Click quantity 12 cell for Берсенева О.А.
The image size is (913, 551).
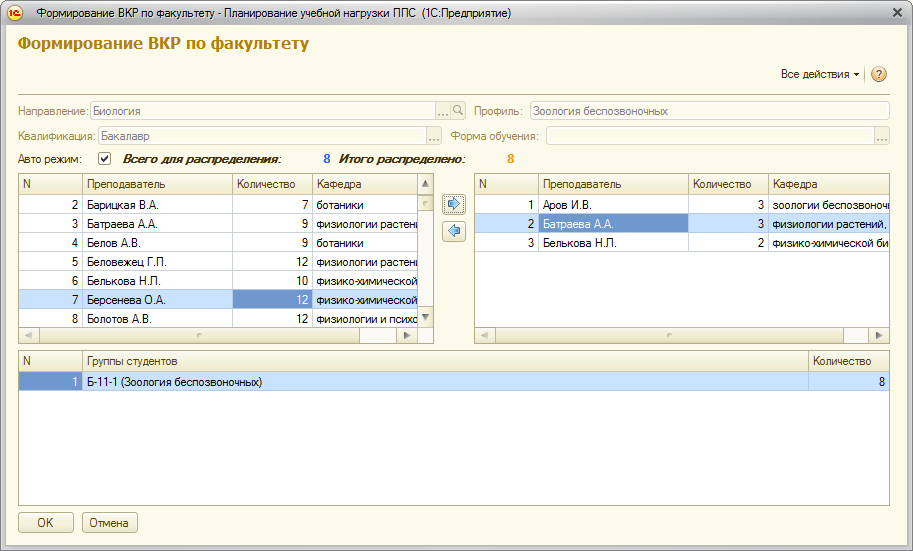(x=272, y=299)
